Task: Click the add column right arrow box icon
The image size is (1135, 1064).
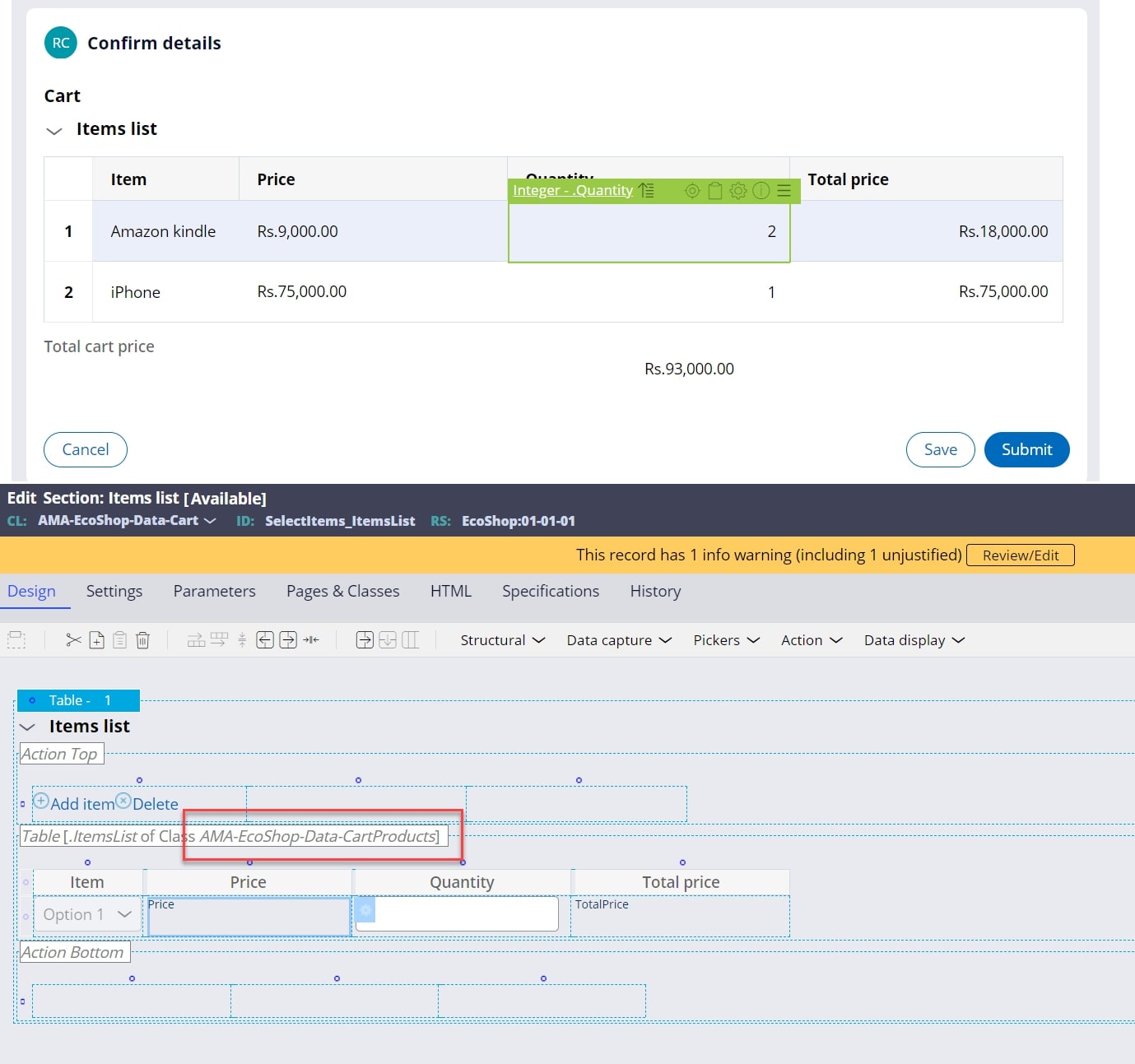Action: pyautogui.click(x=365, y=640)
